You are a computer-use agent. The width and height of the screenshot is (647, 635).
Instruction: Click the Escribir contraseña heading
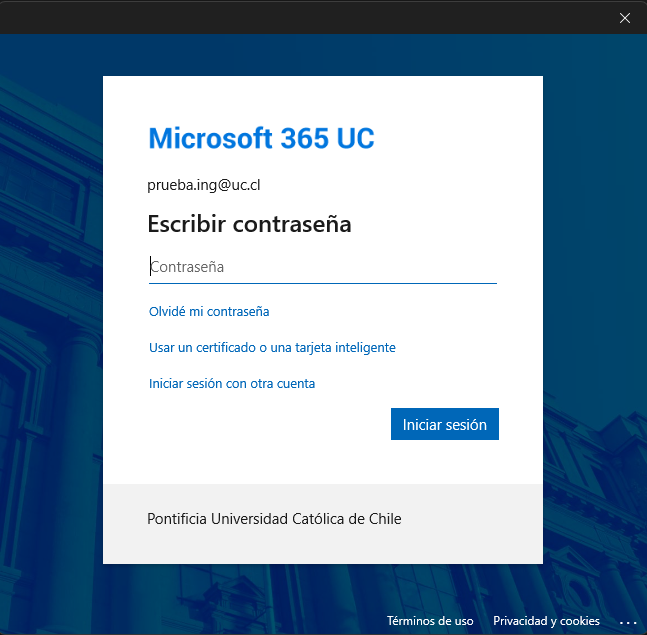[x=249, y=224]
